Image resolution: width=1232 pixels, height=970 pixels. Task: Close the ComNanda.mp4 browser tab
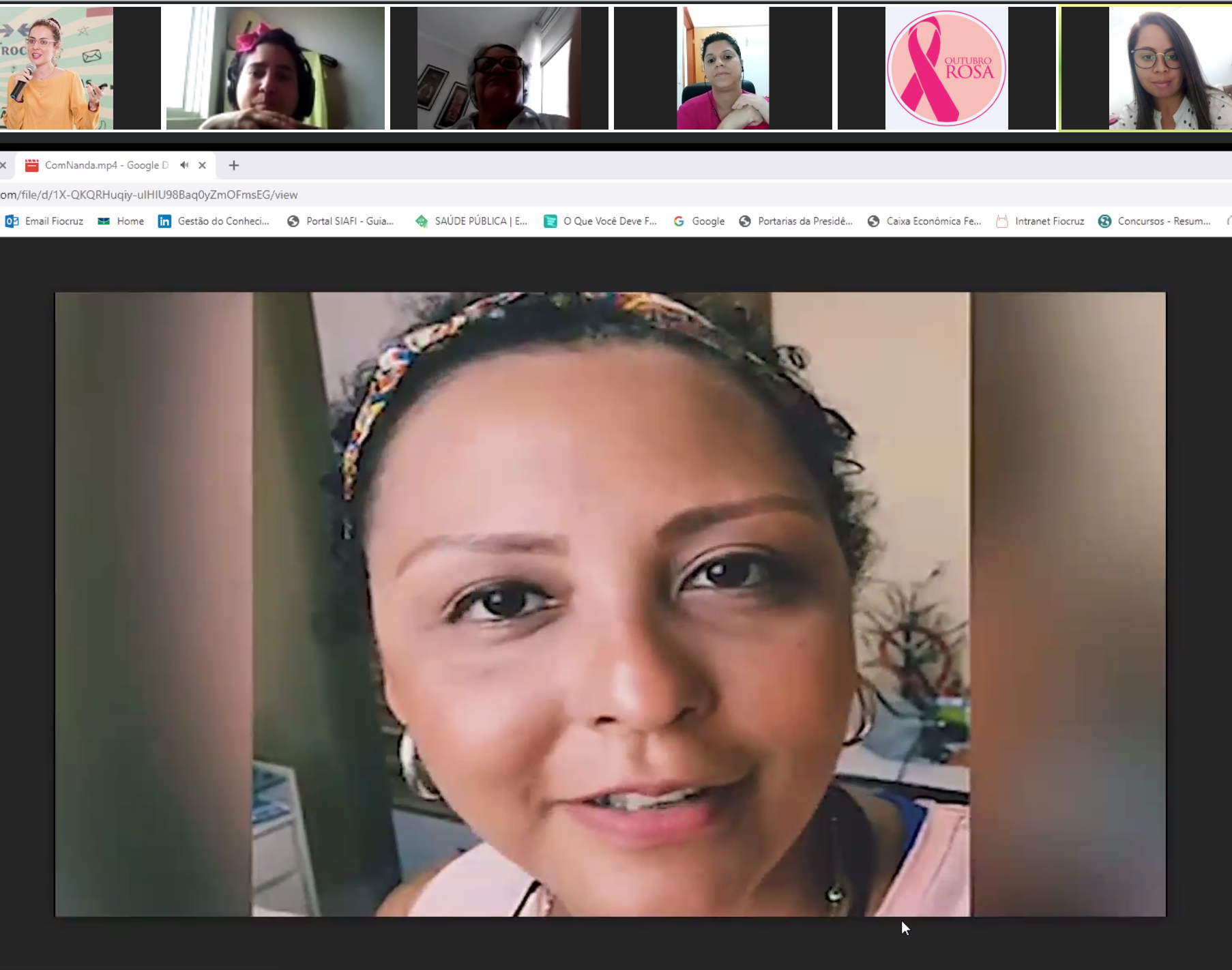click(x=202, y=165)
